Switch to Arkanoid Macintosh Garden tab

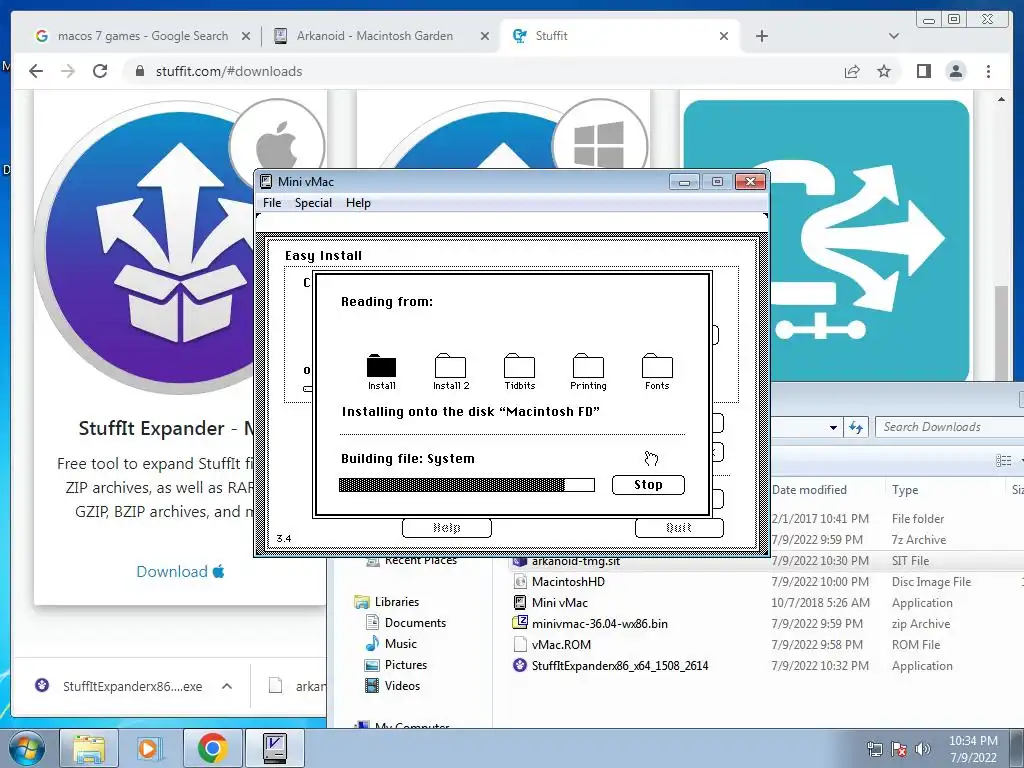(374, 36)
